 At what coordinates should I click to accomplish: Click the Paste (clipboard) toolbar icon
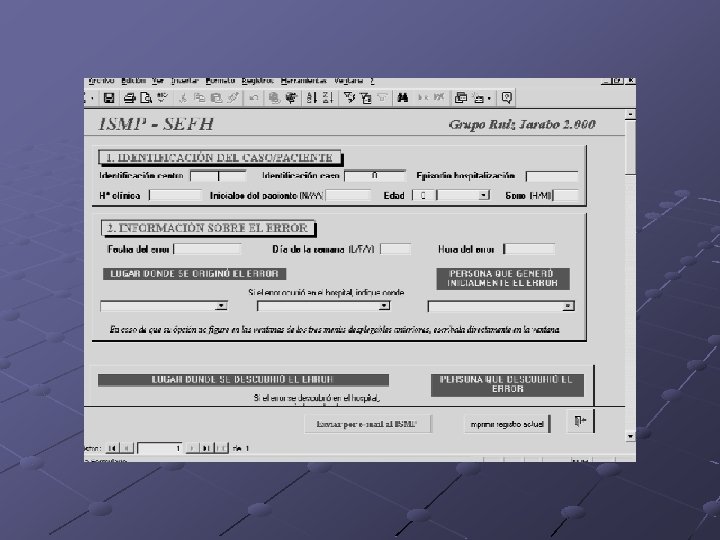pyautogui.click(x=216, y=98)
